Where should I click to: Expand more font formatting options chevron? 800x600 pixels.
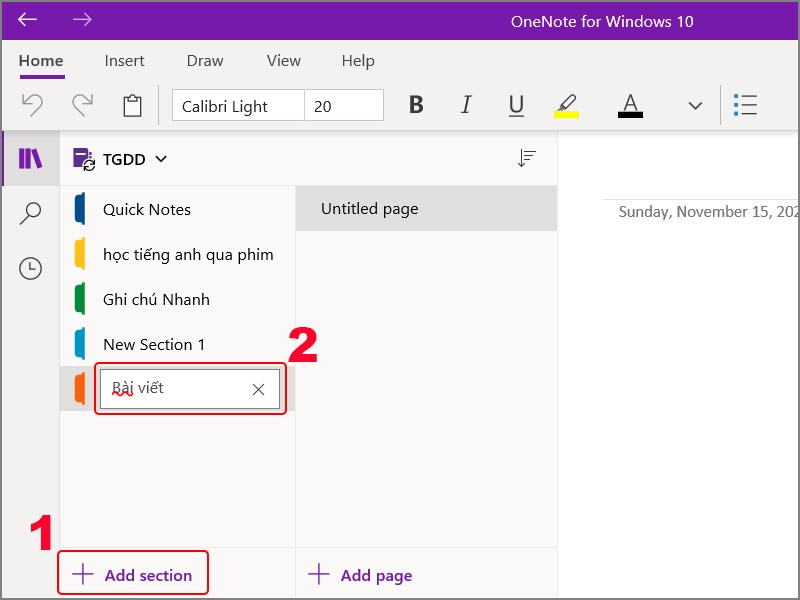tap(695, 106)
